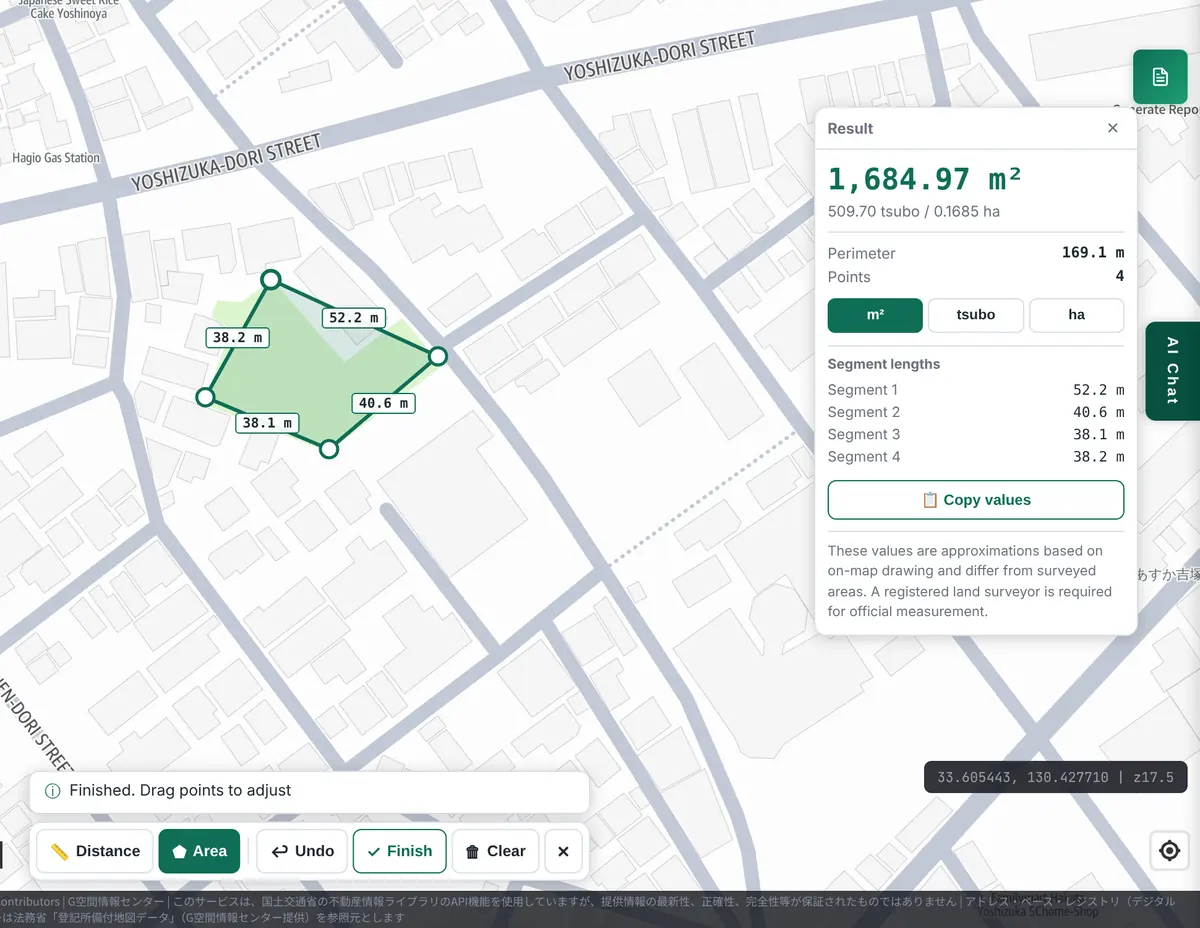Click the info icon in the status message
This screenshot has width=1200, height=928.
click(53, 791)
